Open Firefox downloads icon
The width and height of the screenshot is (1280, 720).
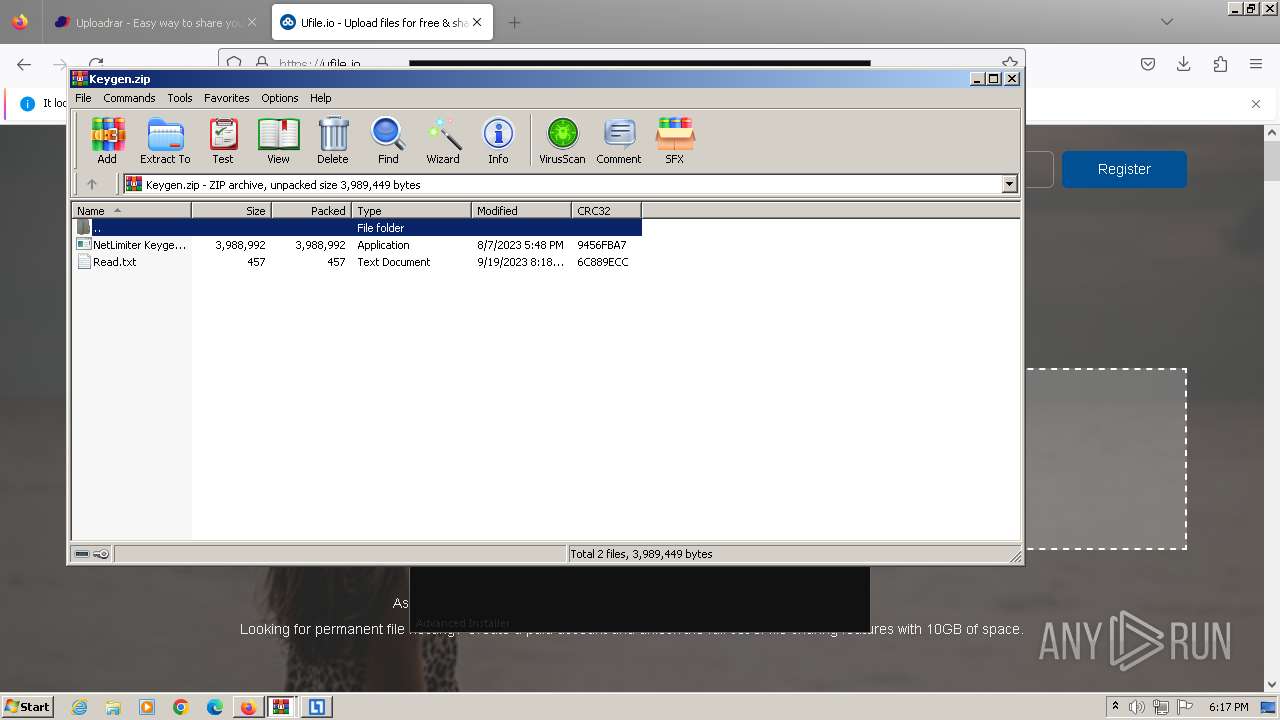coord(1184,64)
